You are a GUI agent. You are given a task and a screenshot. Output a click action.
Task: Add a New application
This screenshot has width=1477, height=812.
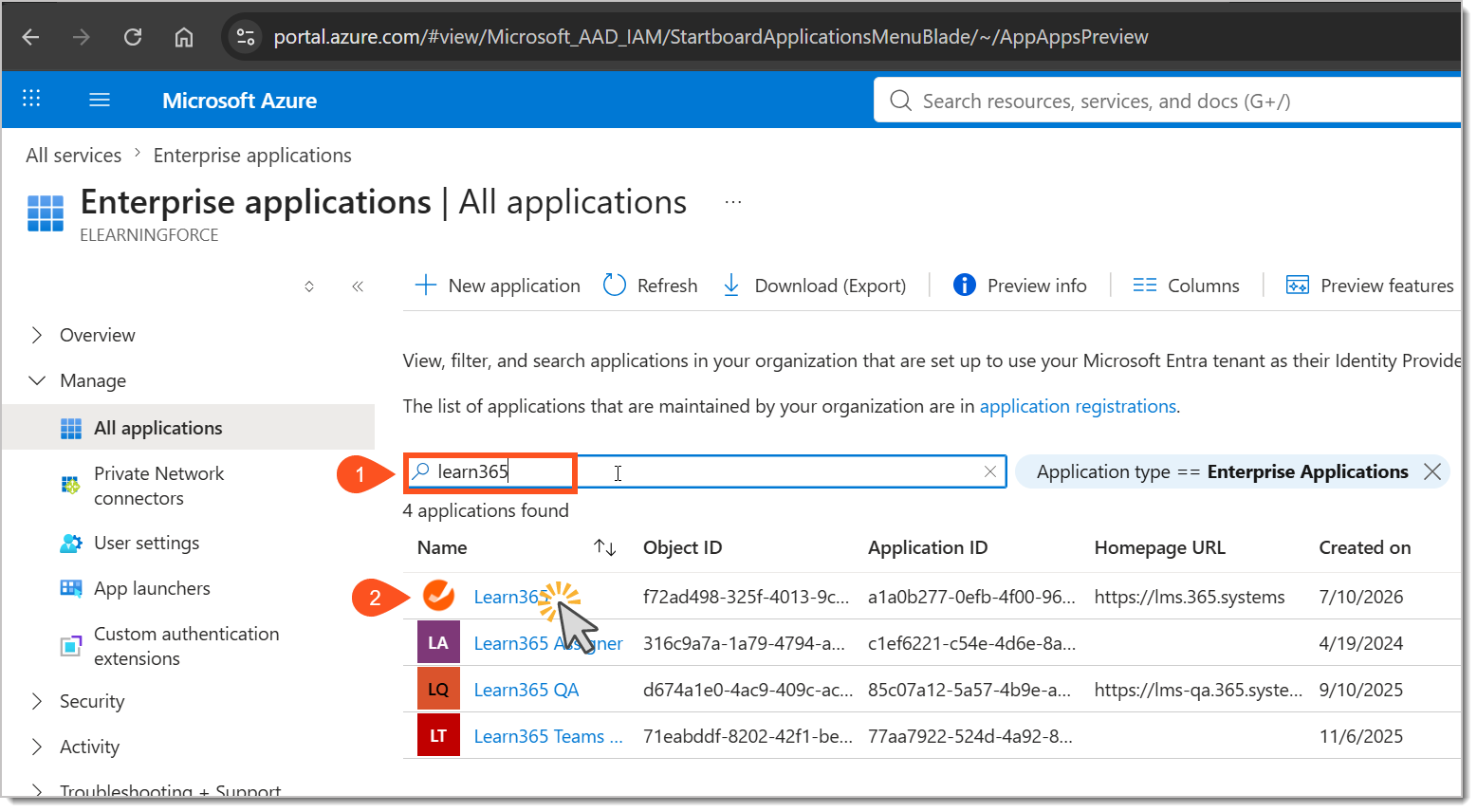pyautogui.click(x=497, y=286)
